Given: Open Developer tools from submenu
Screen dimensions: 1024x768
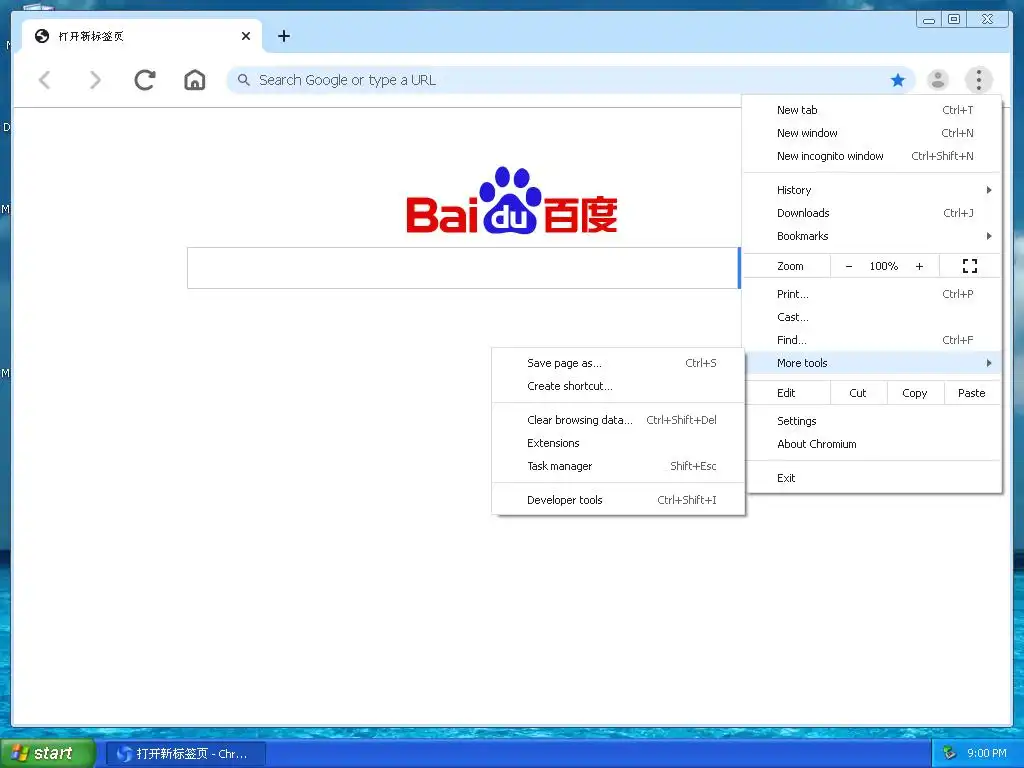Looking at the screenshot, I should coord(618,500).
